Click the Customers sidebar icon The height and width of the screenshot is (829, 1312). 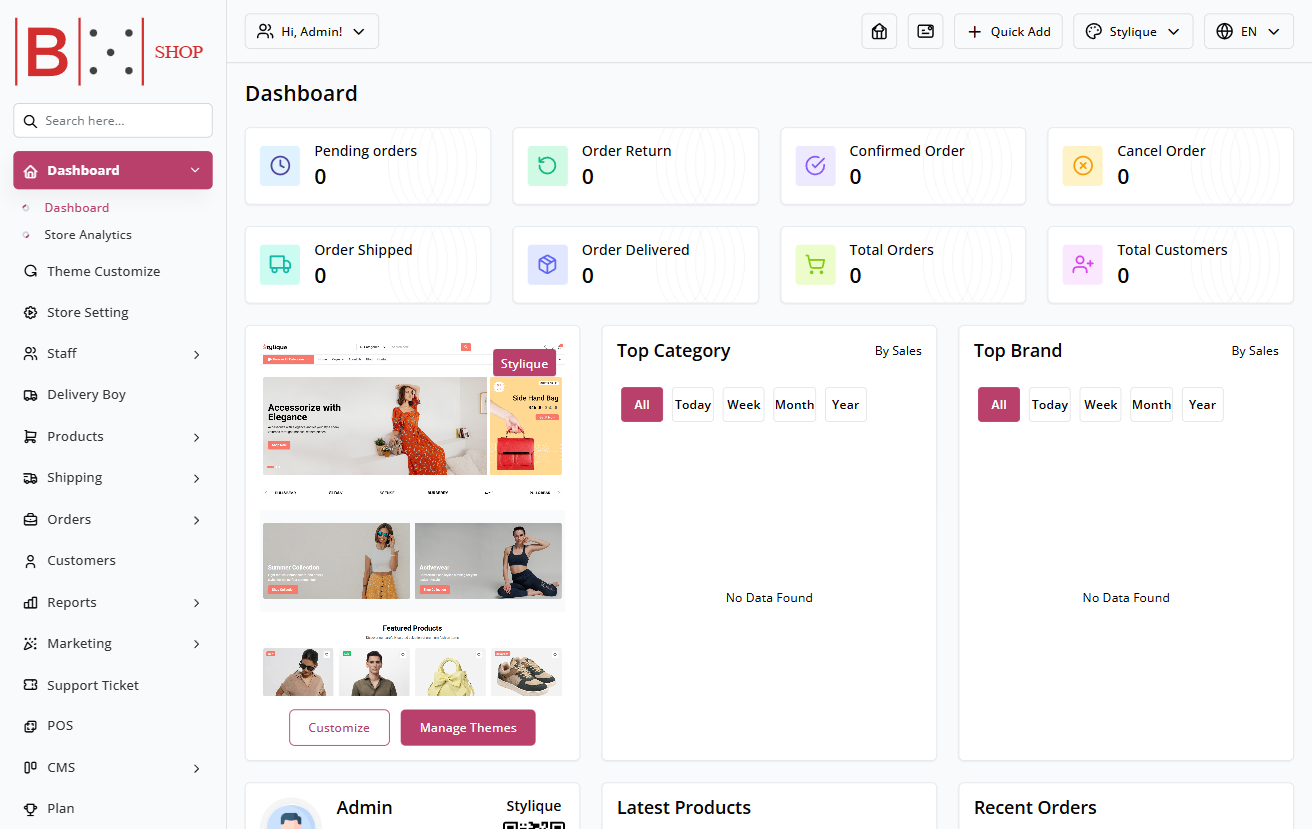pyautogui.click(x=29, y=560)
